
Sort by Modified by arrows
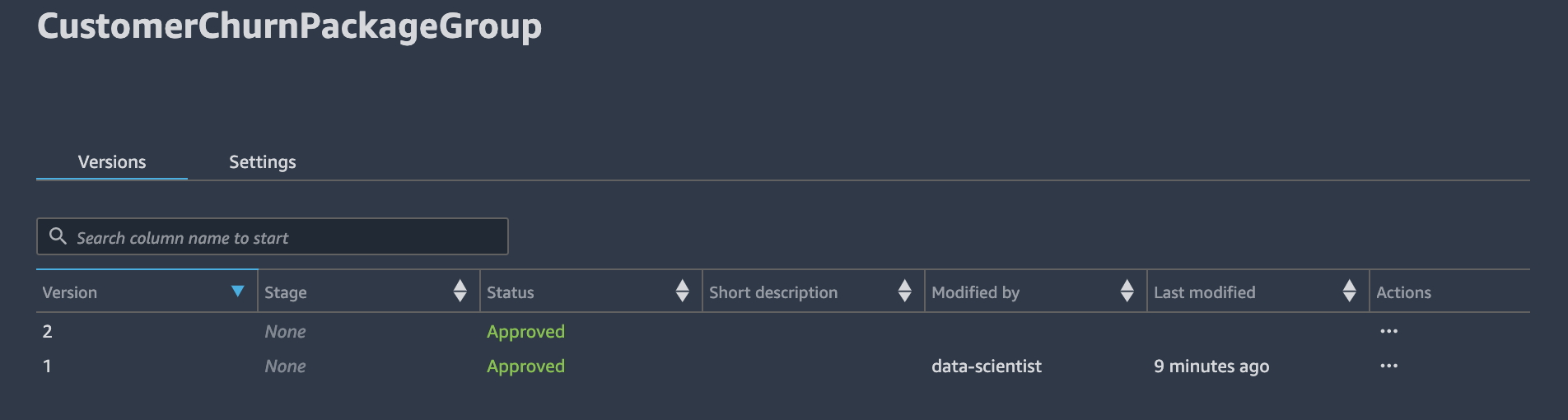(1127, 291)
